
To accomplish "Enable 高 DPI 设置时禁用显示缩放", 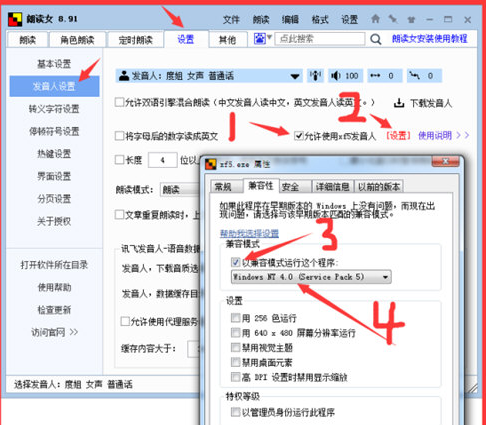I will tap(235, 377).
